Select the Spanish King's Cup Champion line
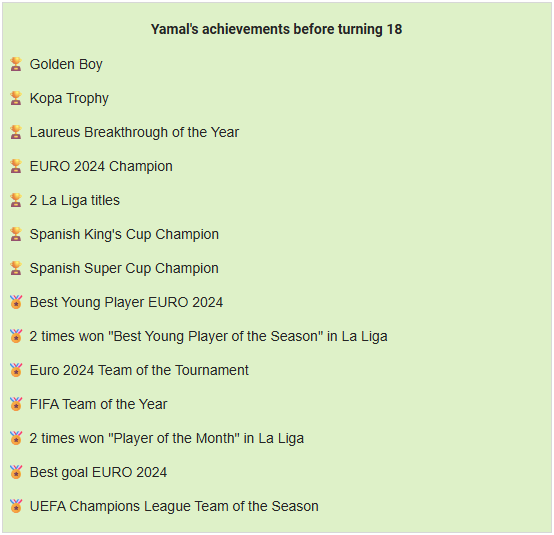This screenshot has height=535, width=554. pos(124,235)
